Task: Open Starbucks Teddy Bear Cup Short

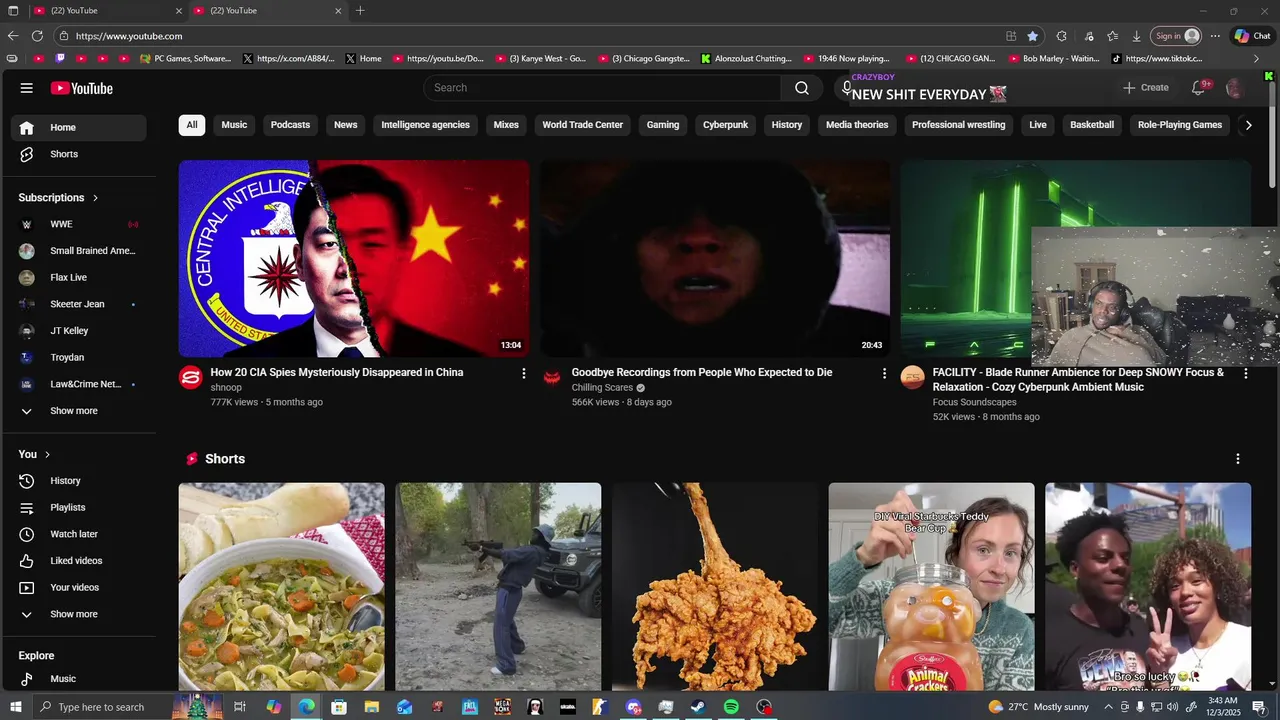Action: click(932, 586)
